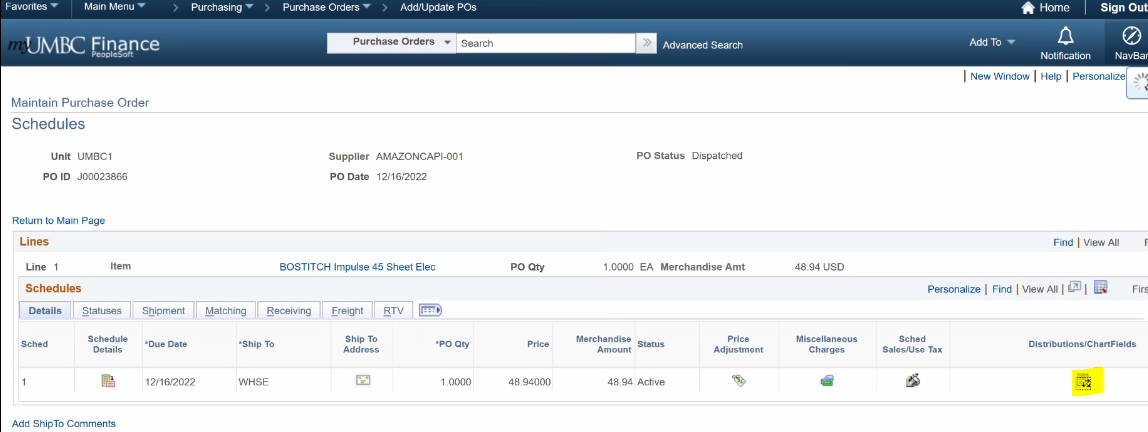Open the Purchase Orders search category dropdown
Image resolution: width=1148 pixels, height=432 pixels.
[392, 42]
